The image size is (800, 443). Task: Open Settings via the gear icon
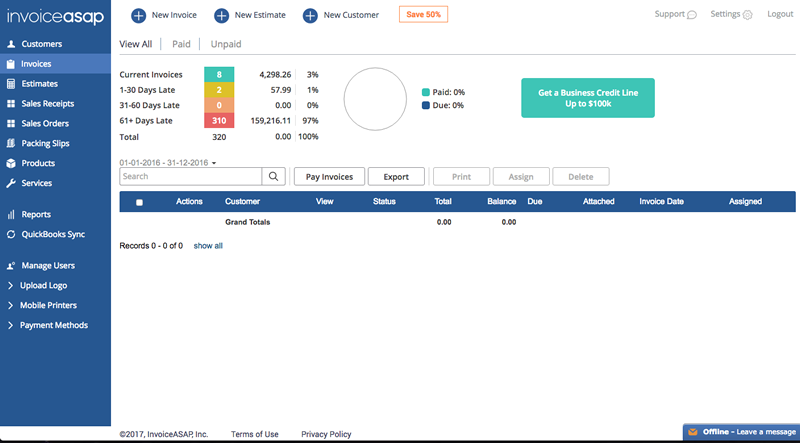coord(747,15)
